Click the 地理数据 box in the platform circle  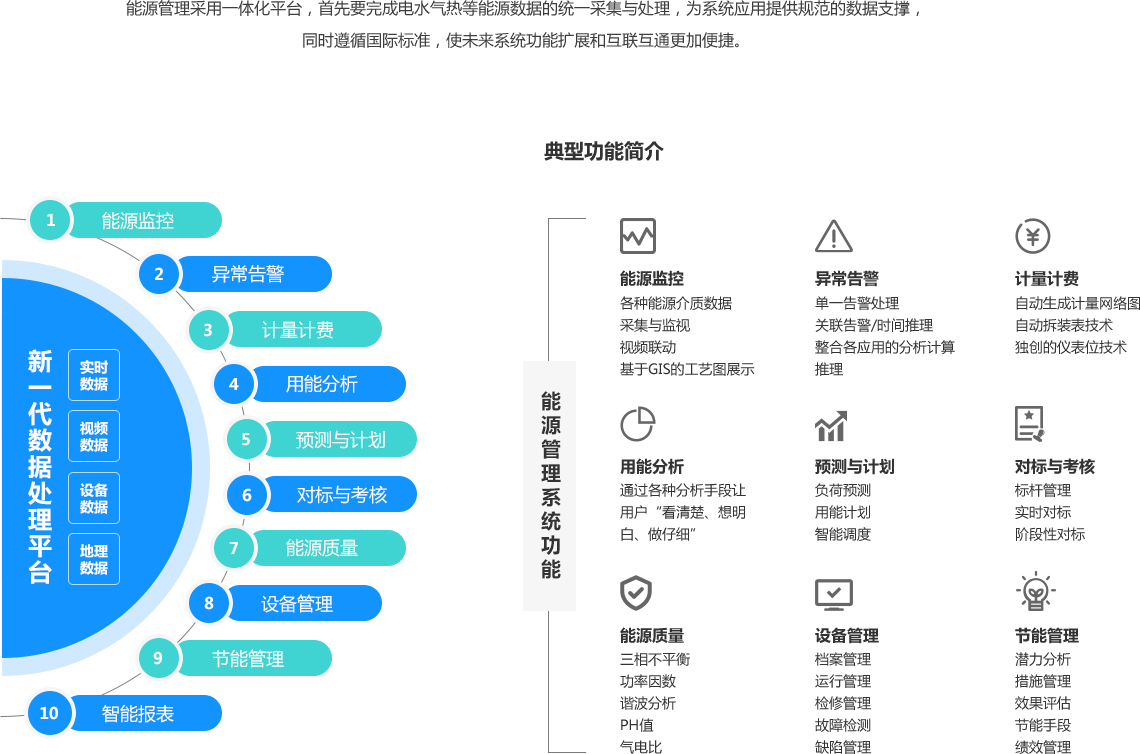tap(94, 559)
